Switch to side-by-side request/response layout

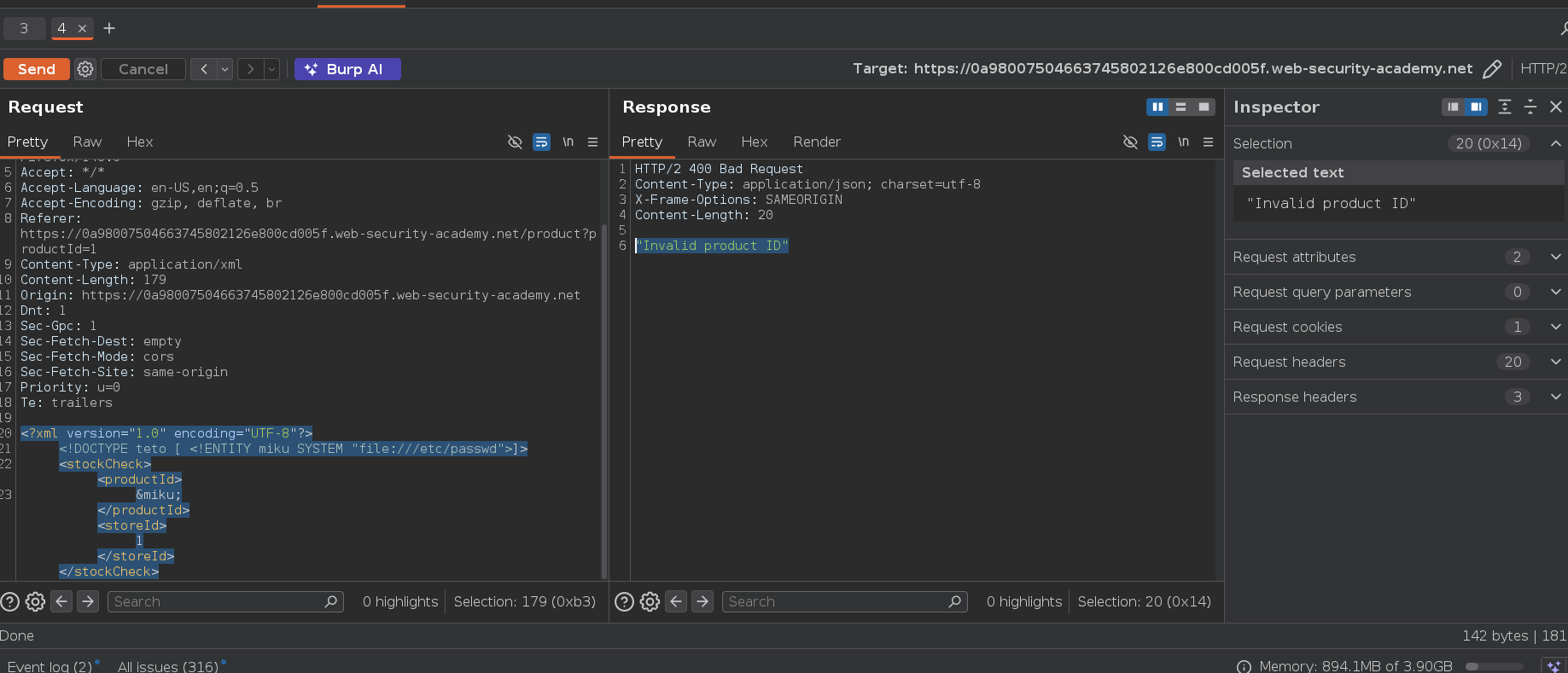pyautogui.click(x=1157, y=107)
